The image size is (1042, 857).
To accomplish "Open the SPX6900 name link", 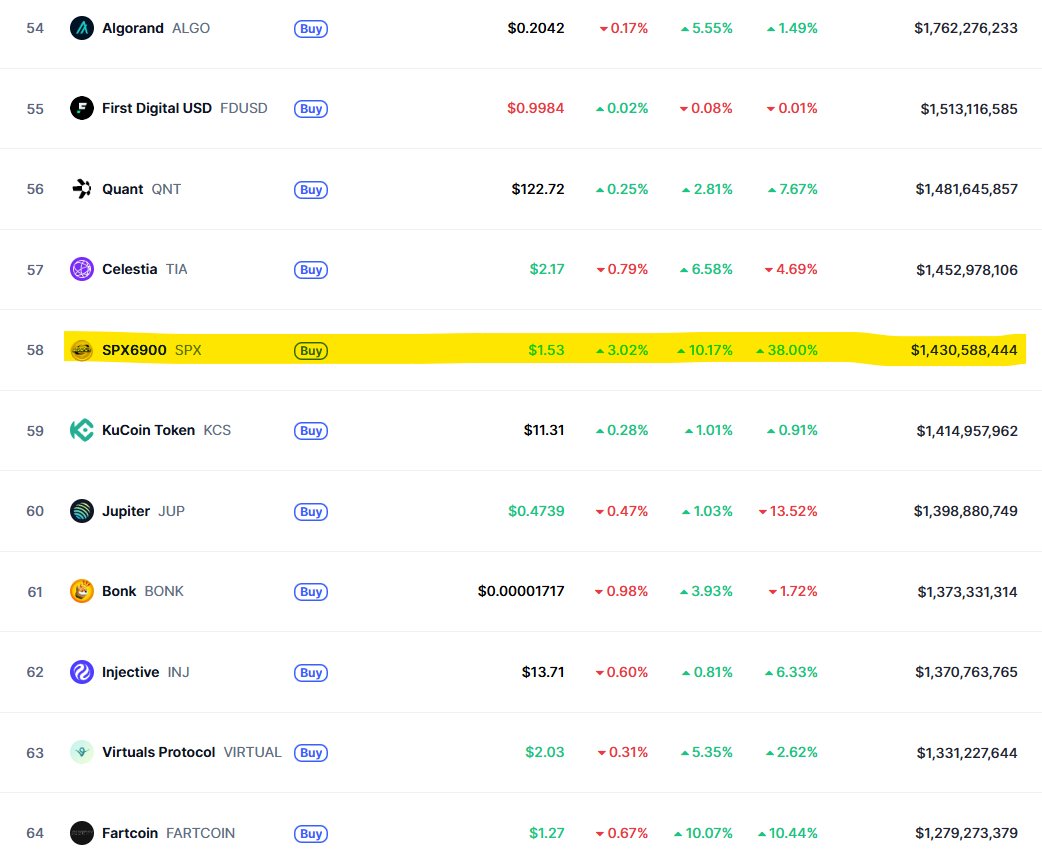I will point(134,350).
